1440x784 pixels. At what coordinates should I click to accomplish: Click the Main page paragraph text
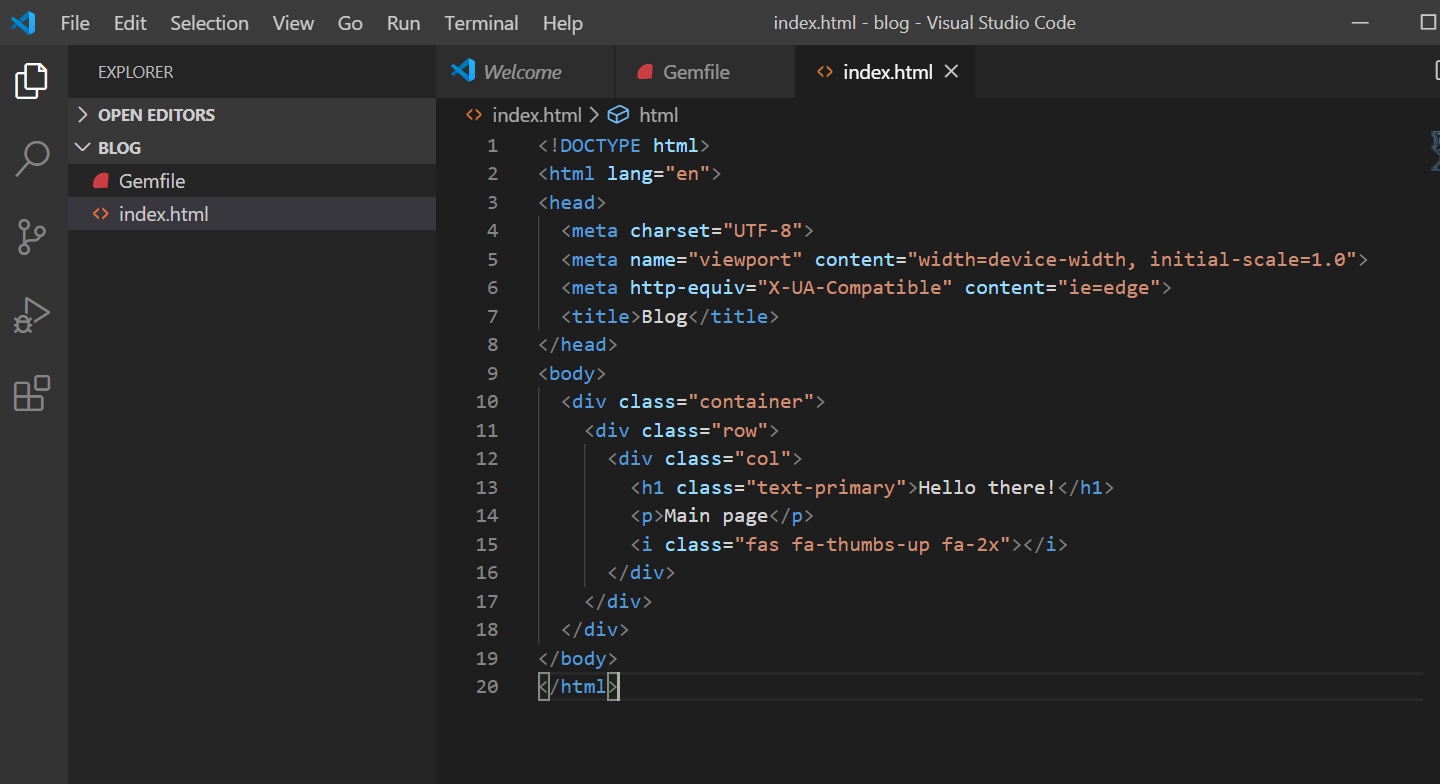click(716, 516)
